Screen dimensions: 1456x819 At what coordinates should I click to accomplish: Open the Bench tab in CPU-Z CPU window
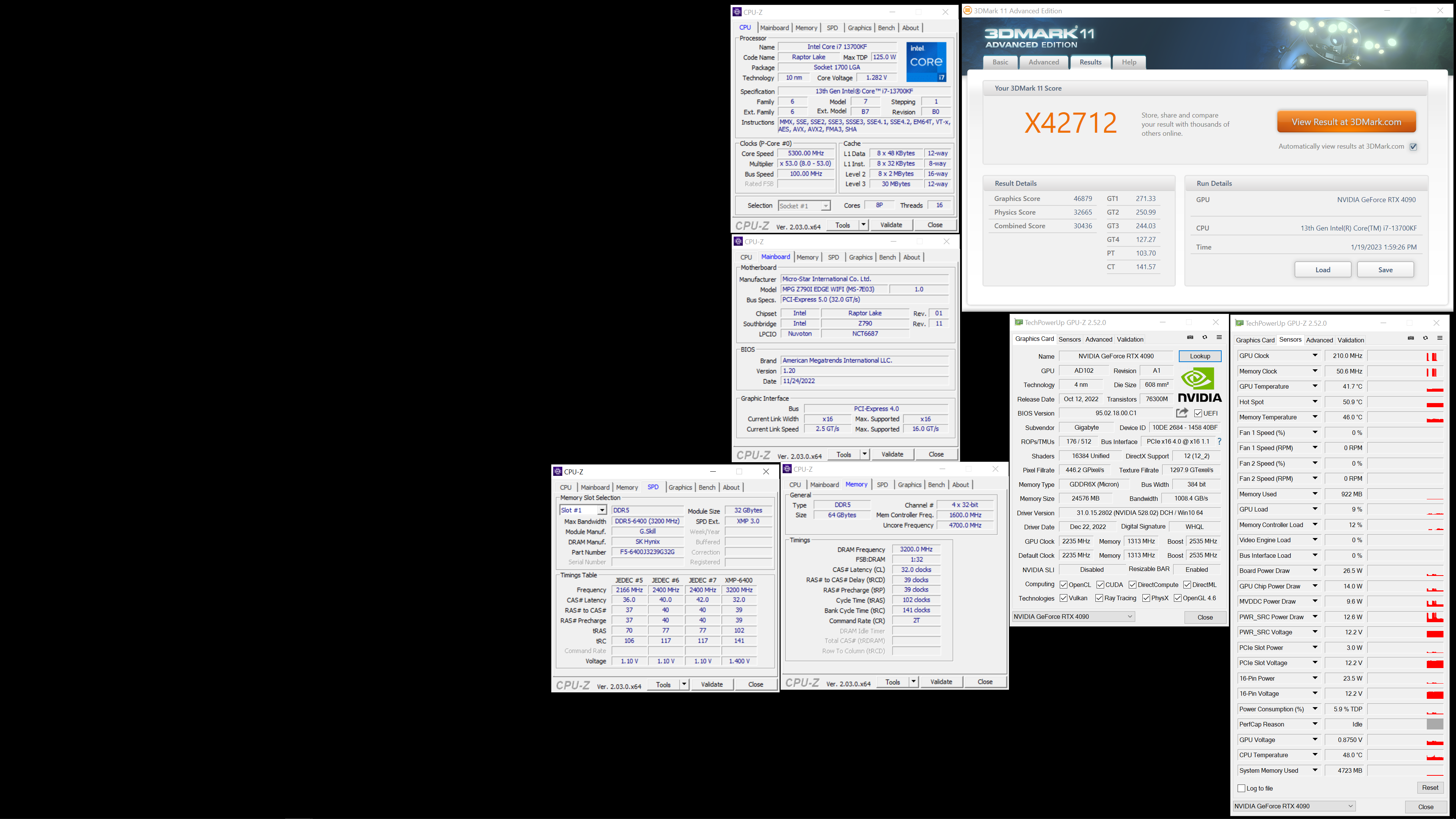(886, 28)
